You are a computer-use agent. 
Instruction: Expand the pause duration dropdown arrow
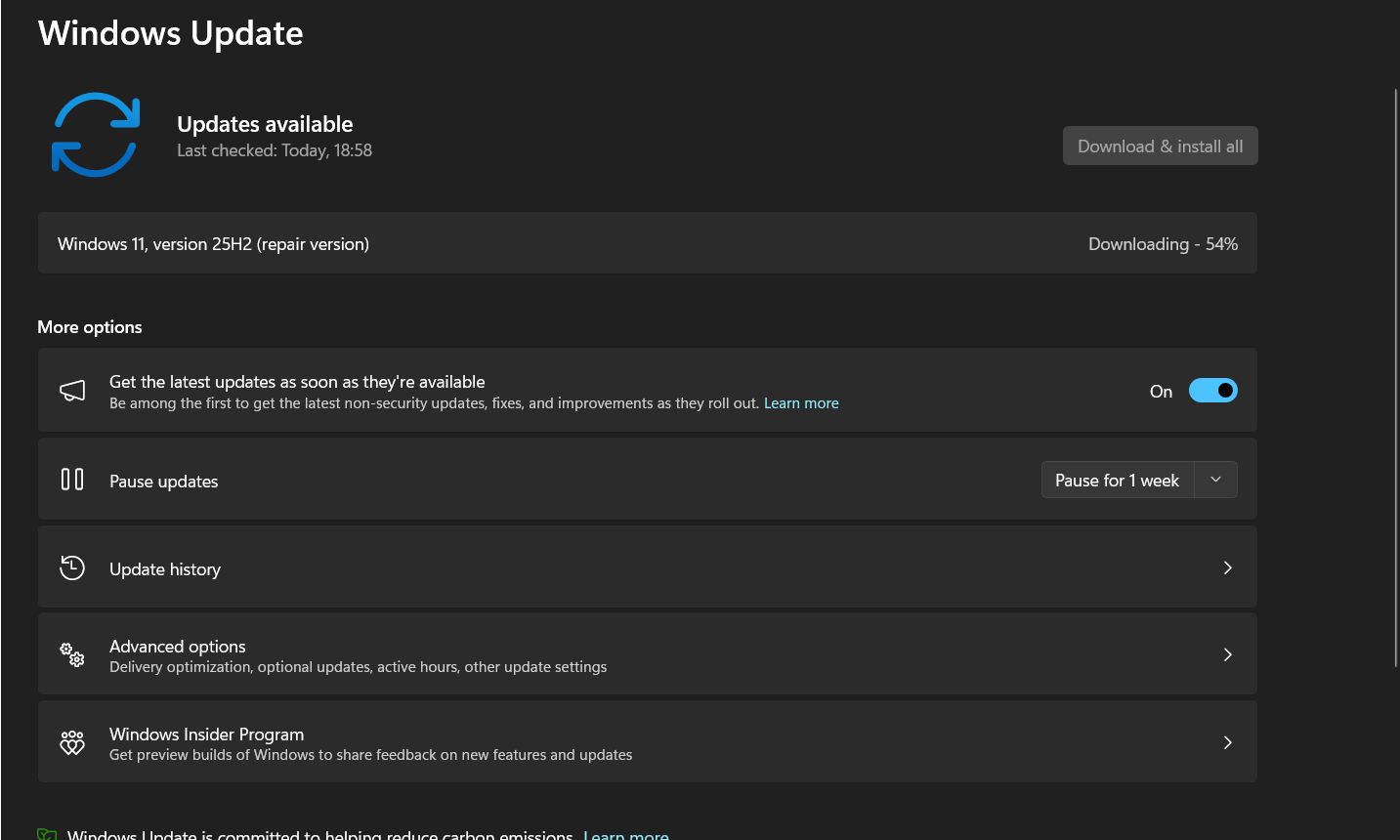tap(1216, 480)
